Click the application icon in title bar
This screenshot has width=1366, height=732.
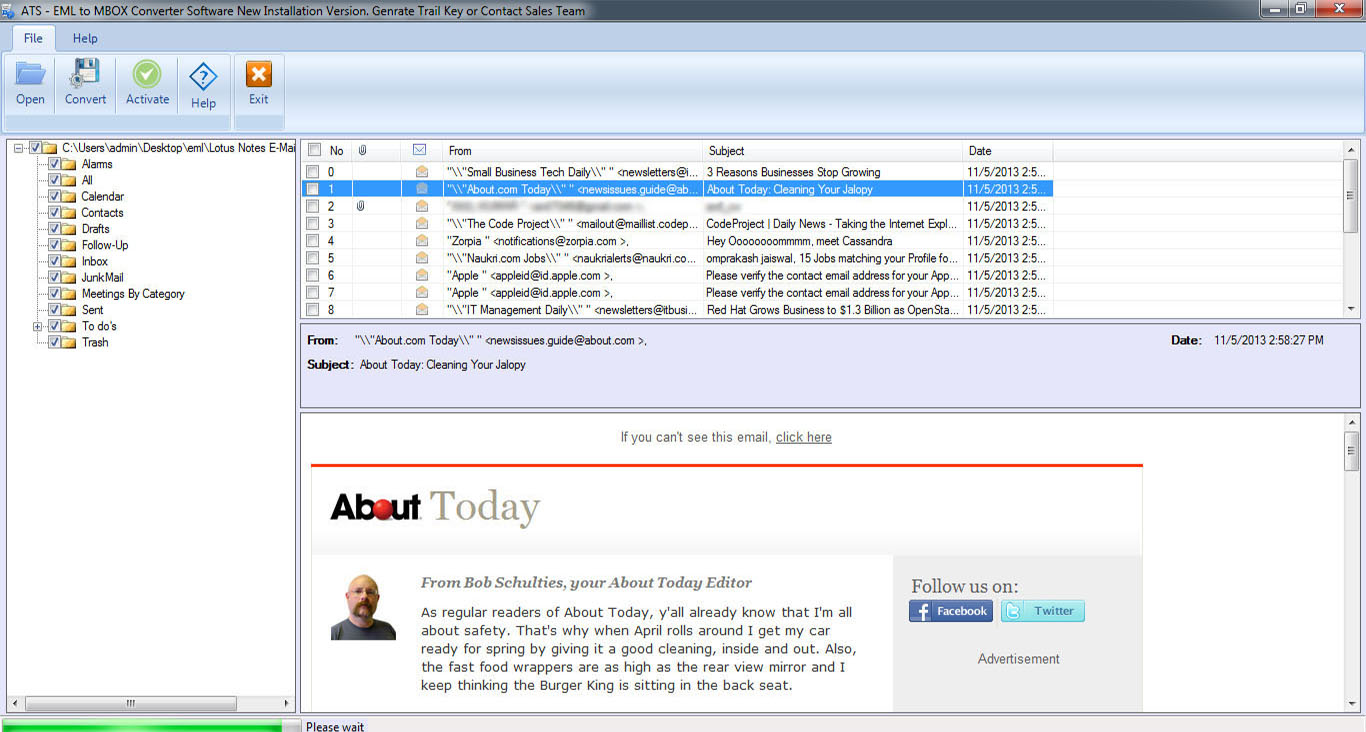[9, 10]
